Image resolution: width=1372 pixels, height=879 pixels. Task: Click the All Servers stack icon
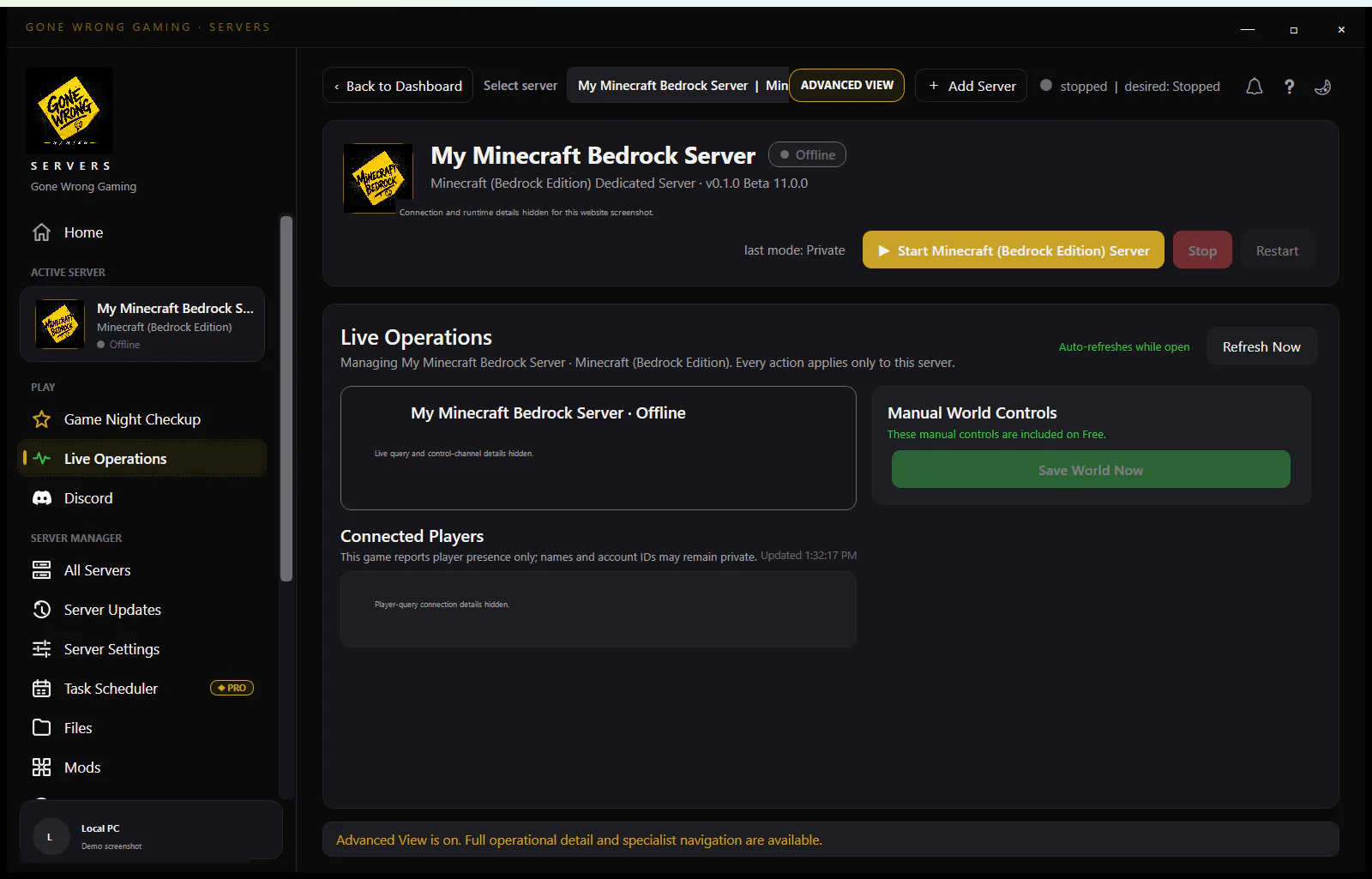pos(41,570)
